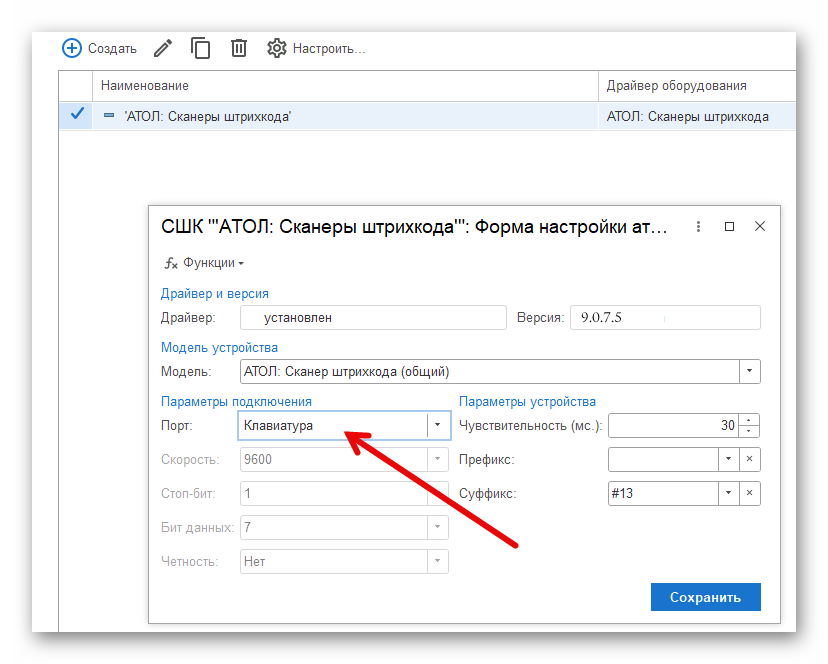Clear the Префикс field with X button

749,459
